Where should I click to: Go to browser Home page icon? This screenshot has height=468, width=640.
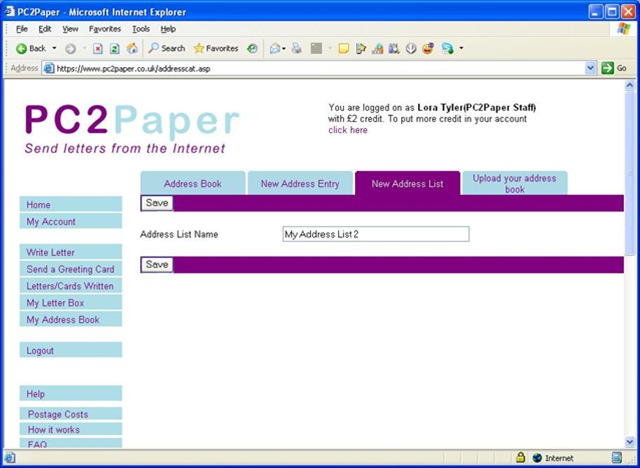[132, 49]
